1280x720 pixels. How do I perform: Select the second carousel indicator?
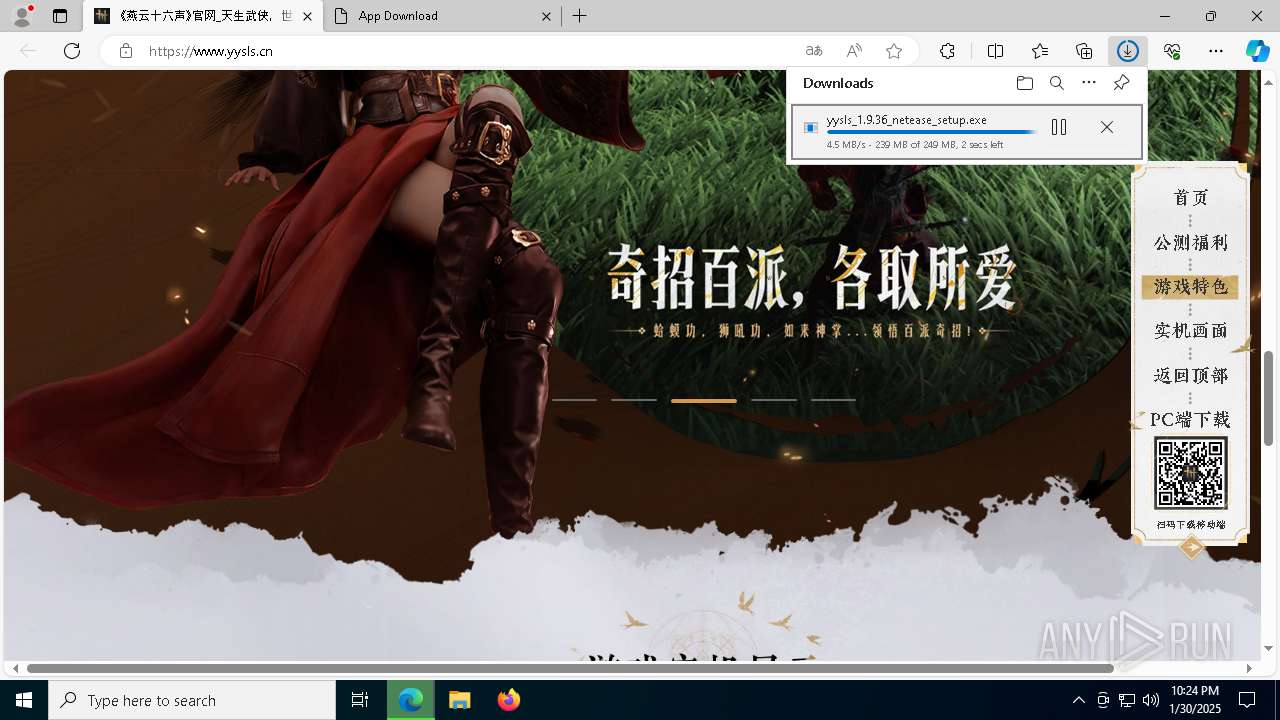[x=634, y=400]
